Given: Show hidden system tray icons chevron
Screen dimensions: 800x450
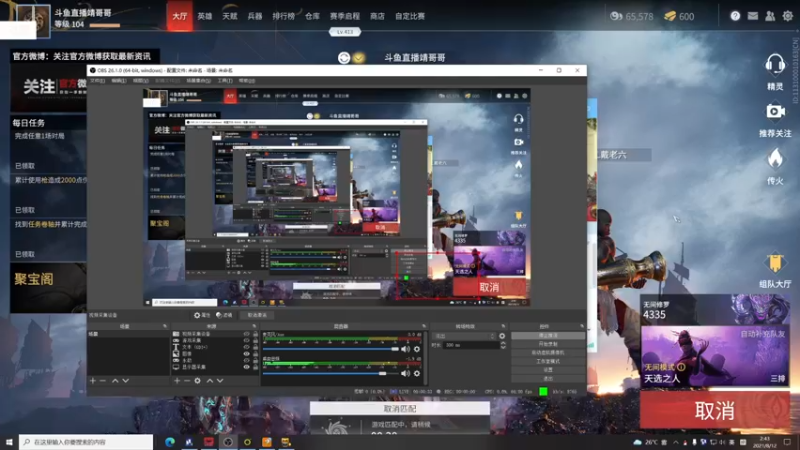Looking at the screenshot, I should (x=676, y=442).
